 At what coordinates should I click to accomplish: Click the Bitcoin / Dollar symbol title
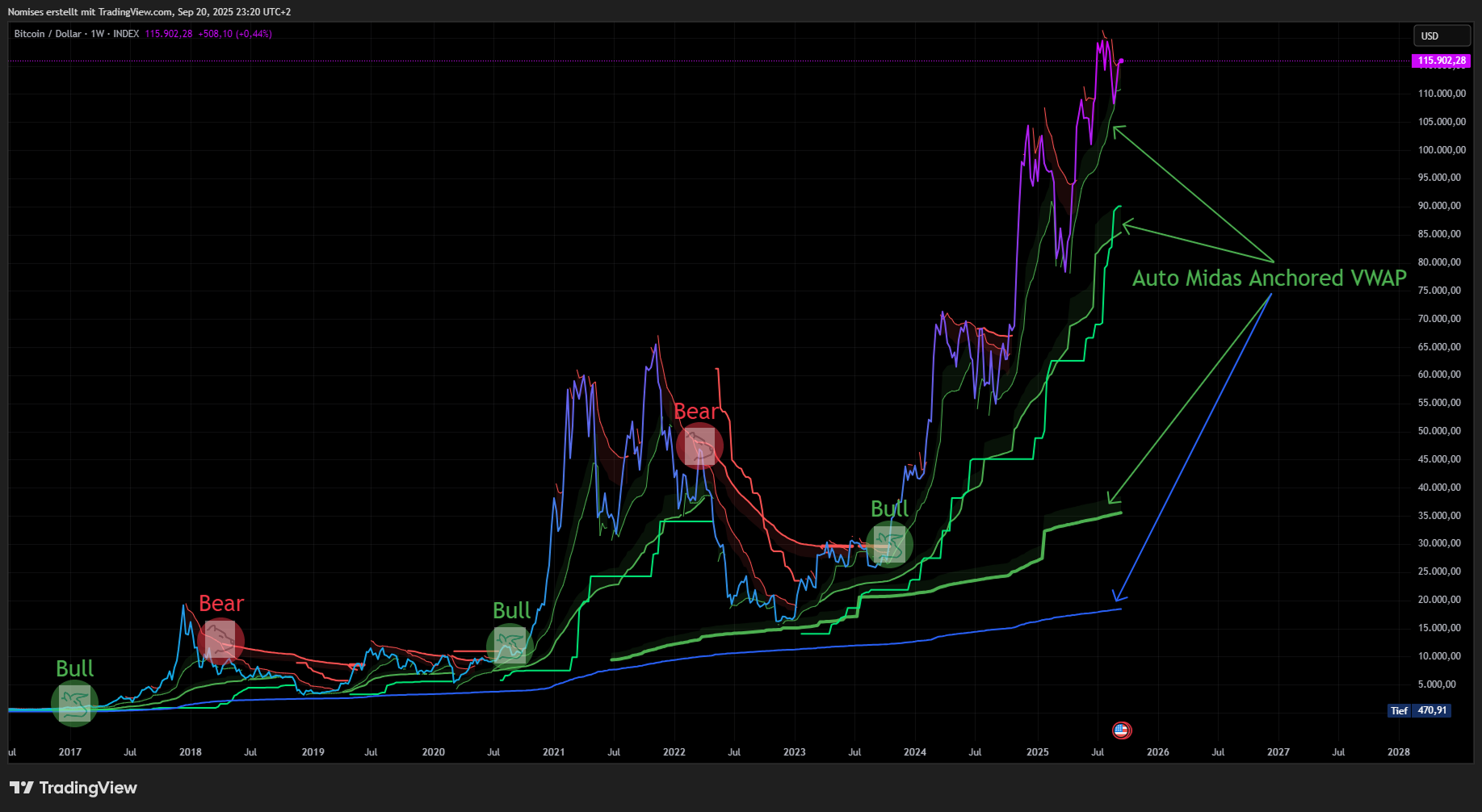tap(48, 34)
